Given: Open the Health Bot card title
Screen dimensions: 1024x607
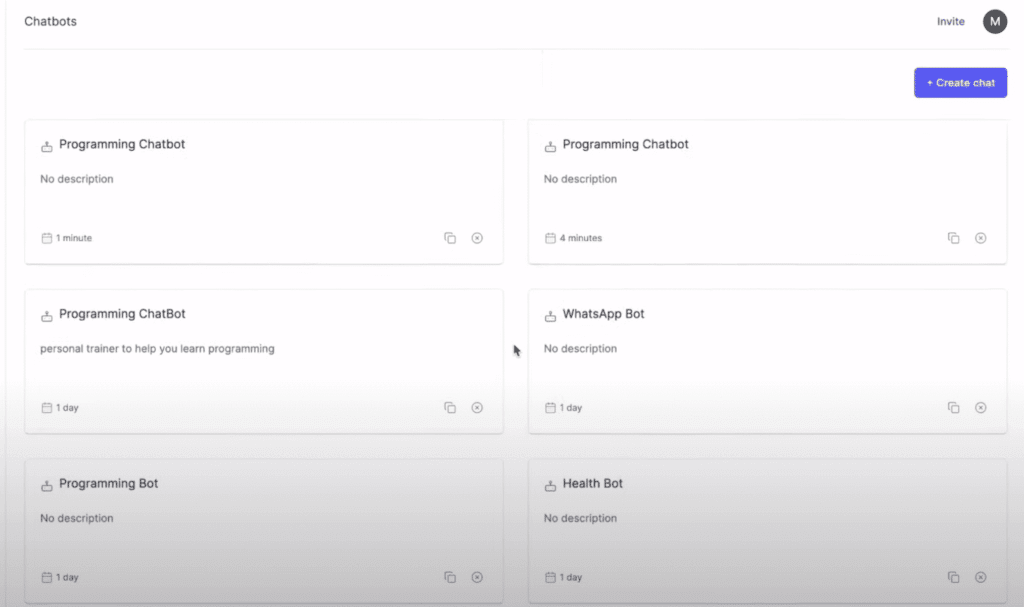Looking at the screenshot, I should [x=592, y=484].
